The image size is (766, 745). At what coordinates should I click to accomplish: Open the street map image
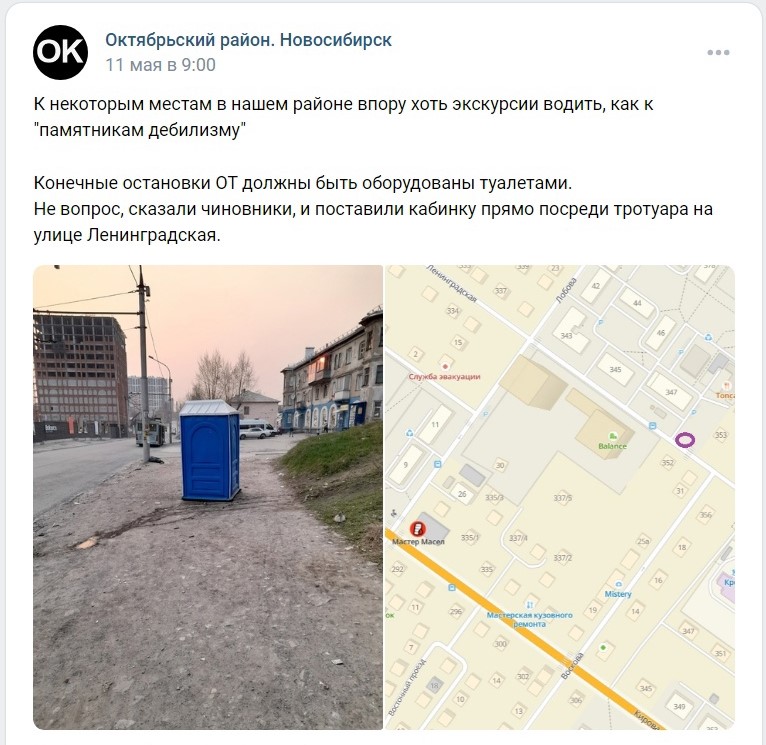click(560, 497)
